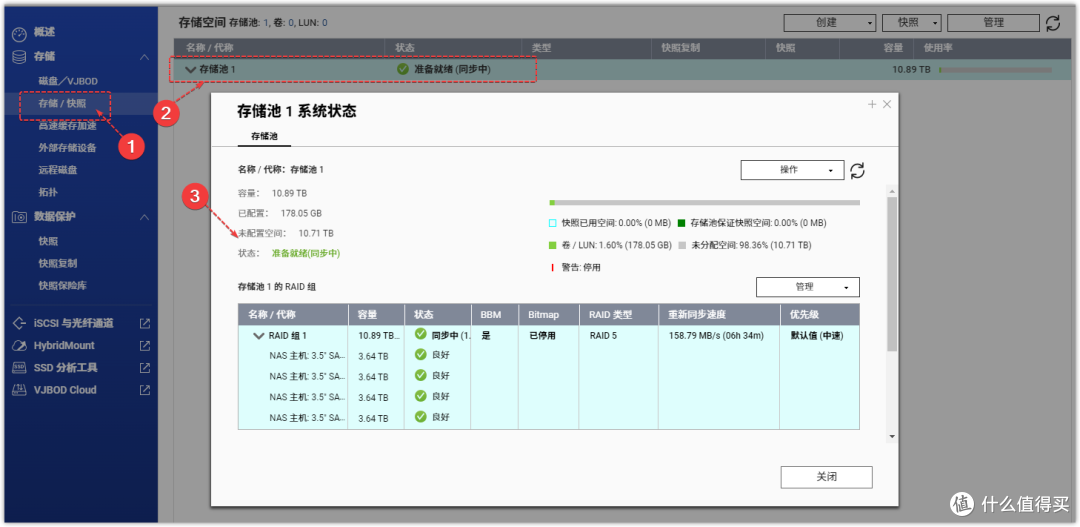
Task: Click the VJBOD Cloud icon
Action: tap(19, 390)
